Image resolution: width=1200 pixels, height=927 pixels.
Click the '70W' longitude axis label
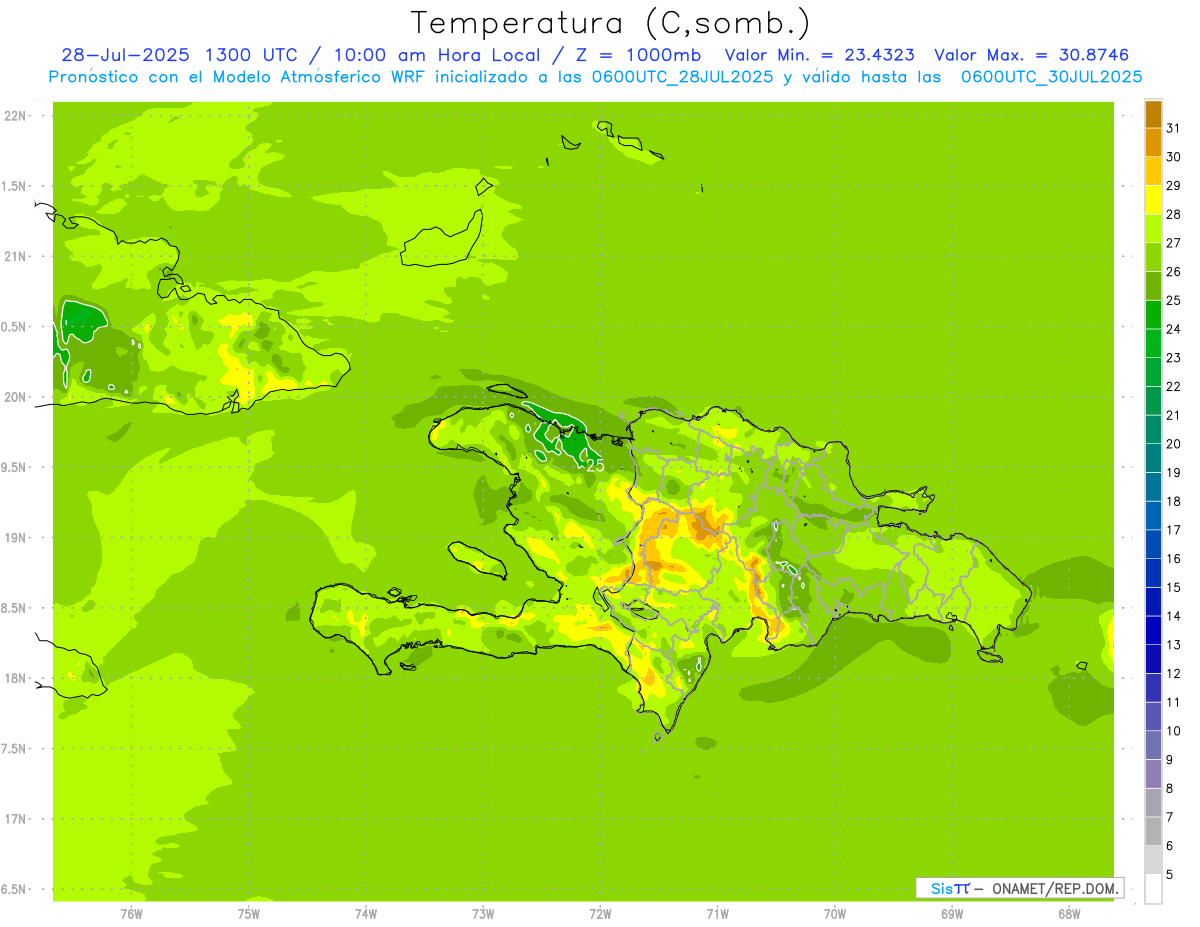pyautogui.click(x=835, y=914)
